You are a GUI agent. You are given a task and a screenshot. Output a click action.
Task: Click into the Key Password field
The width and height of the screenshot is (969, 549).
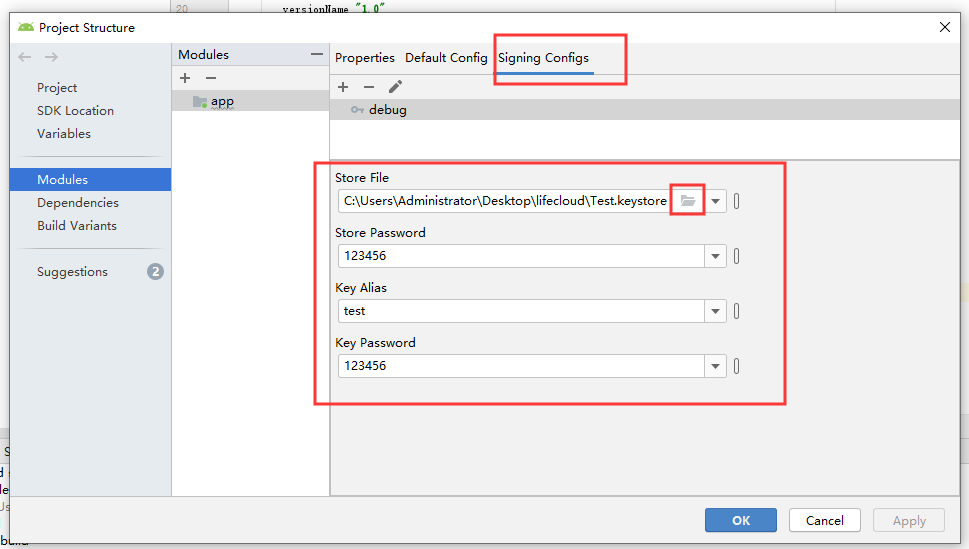point(521,366)
